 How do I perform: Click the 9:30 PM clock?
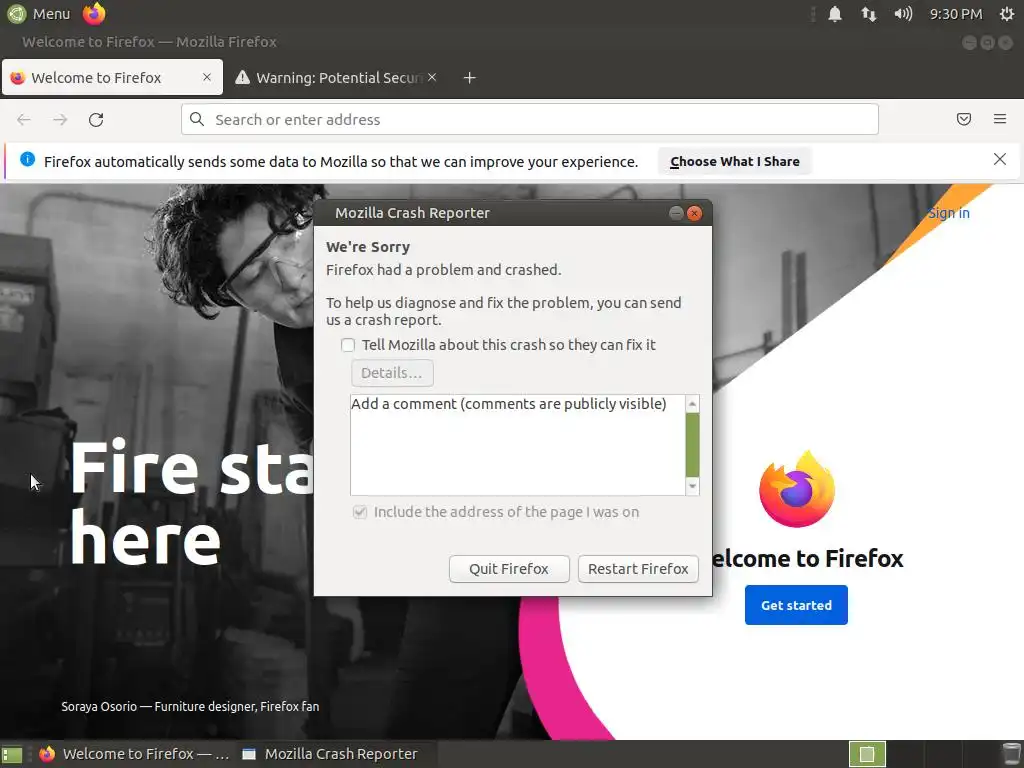click(x=956, y=14)
